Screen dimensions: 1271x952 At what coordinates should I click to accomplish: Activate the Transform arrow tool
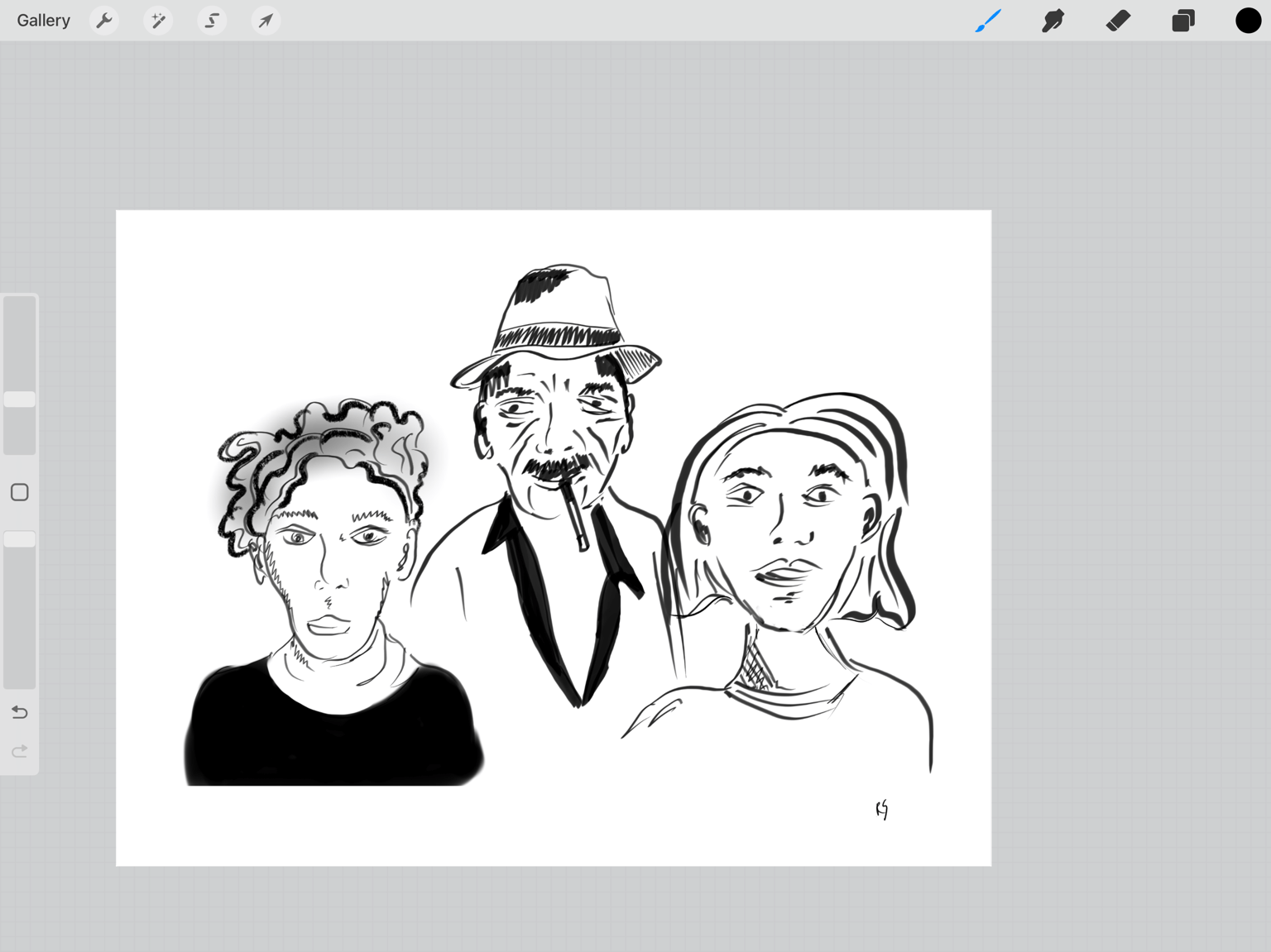[266, 21]
